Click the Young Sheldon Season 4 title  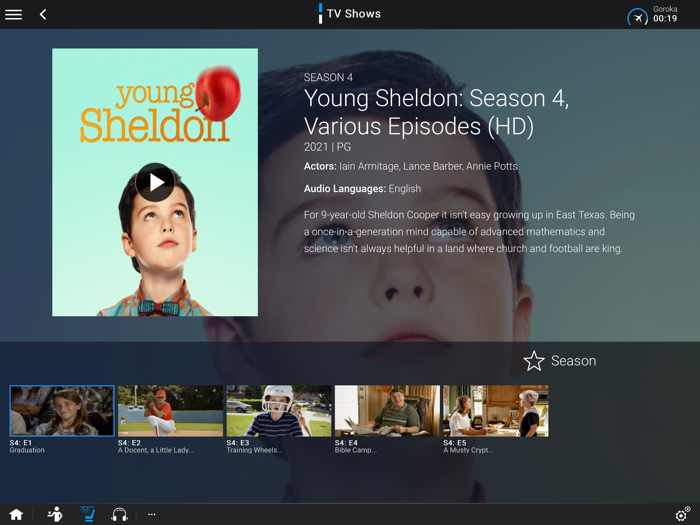coord(437,112)
